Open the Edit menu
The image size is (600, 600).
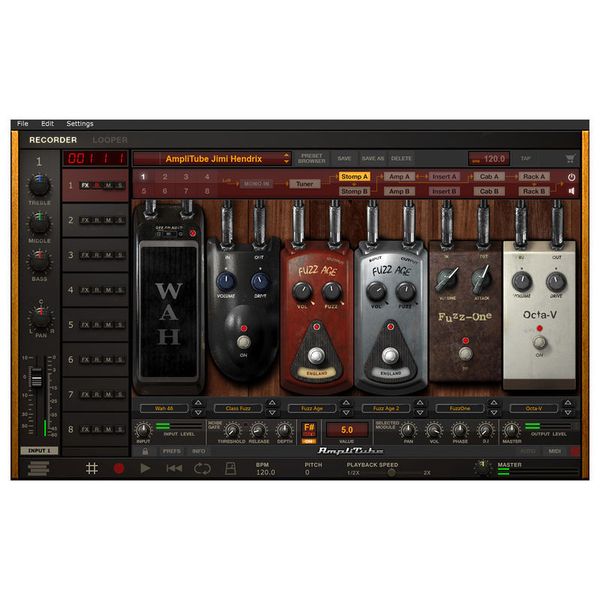click(47, 124)
